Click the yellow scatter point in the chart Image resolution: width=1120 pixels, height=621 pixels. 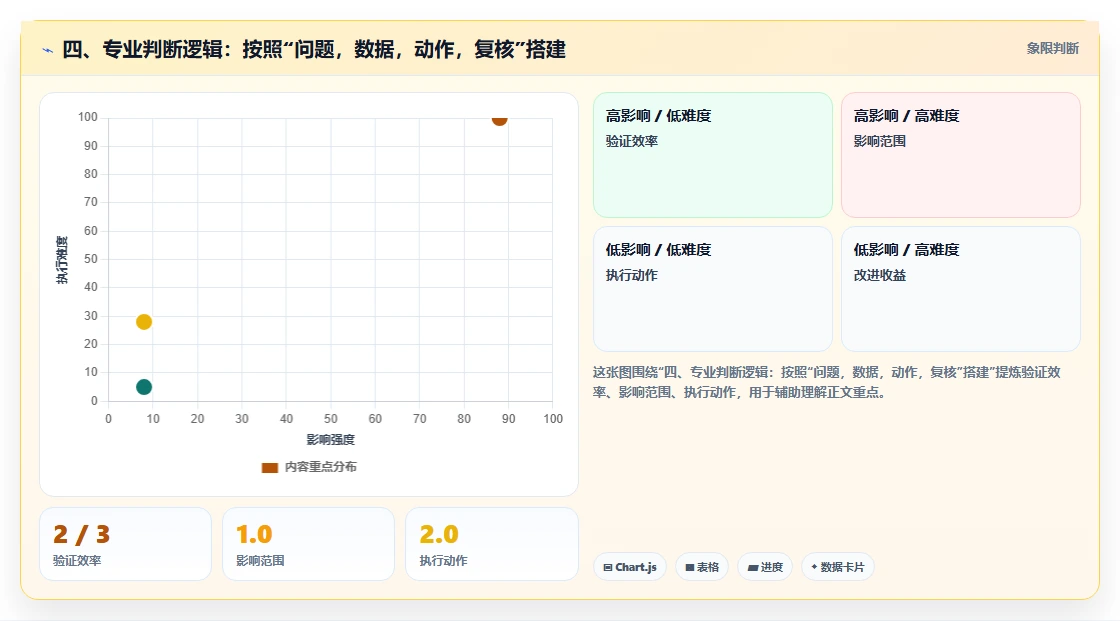(144, 322)
